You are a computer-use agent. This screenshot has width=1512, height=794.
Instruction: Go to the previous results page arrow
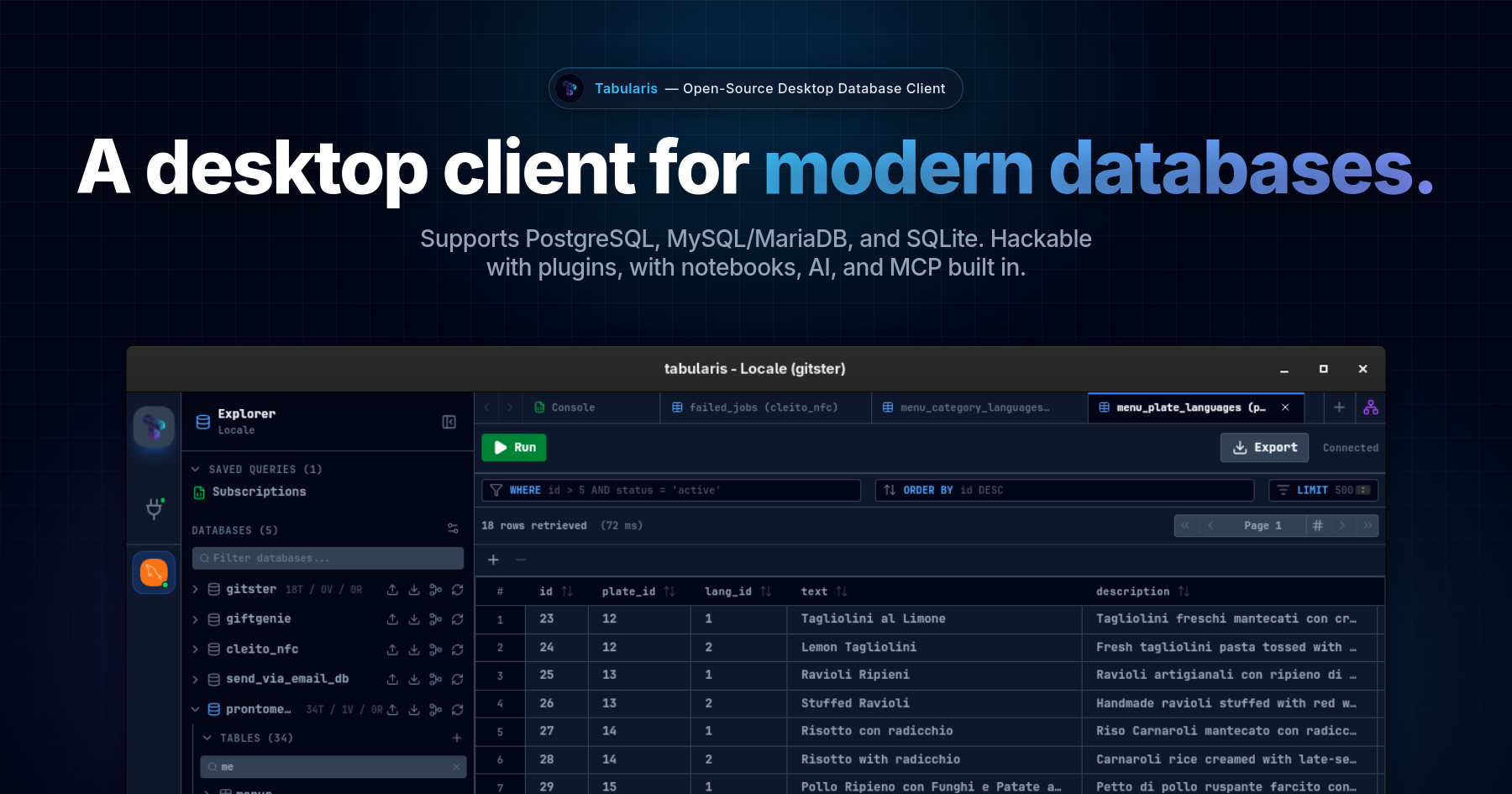coord(1210,525)
